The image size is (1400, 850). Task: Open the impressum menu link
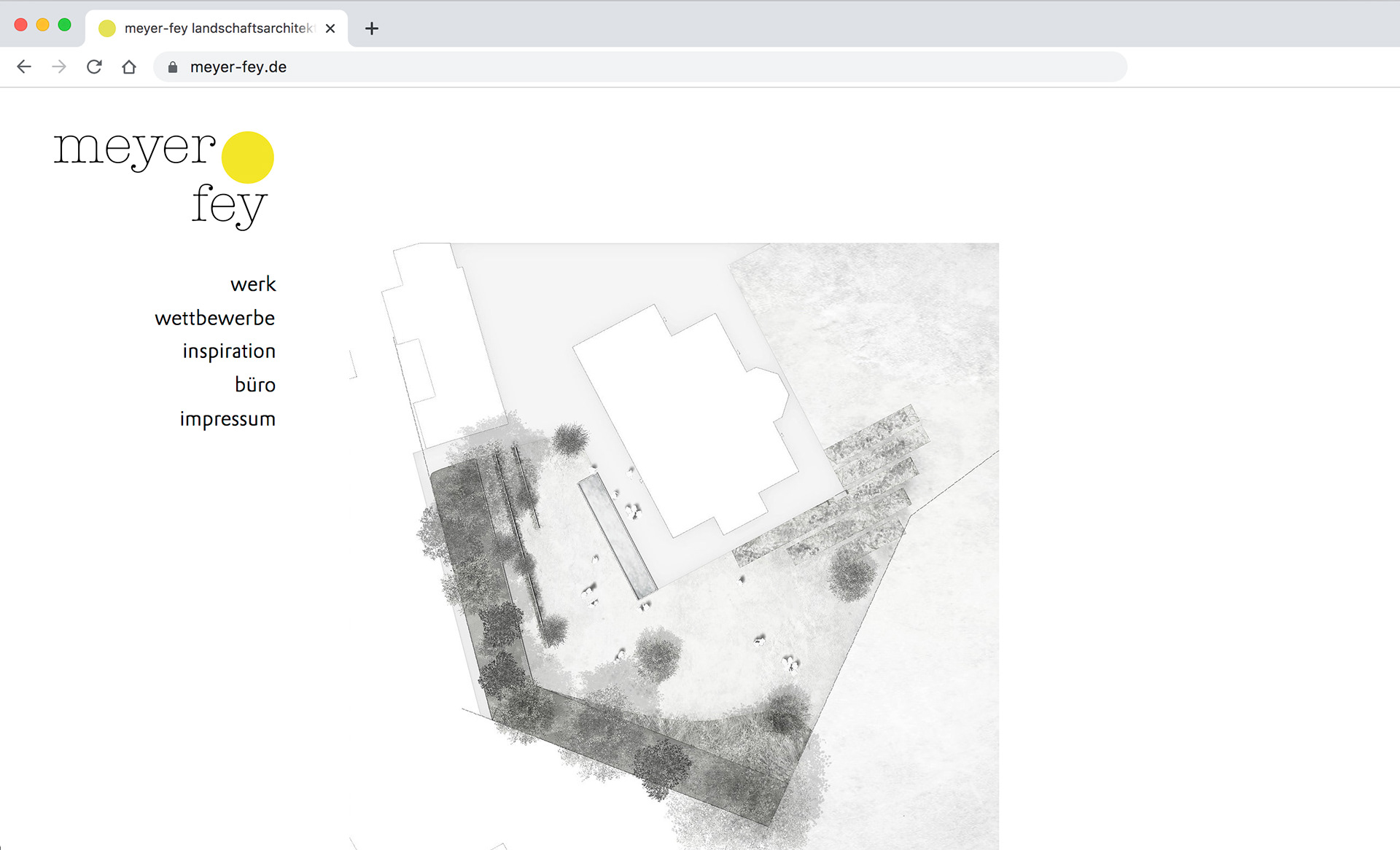(227, 419)
